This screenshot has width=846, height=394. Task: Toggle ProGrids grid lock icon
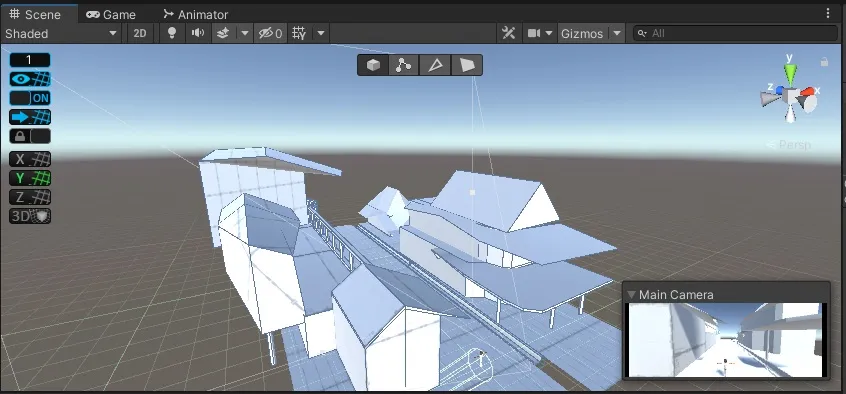tap(30, 136)
